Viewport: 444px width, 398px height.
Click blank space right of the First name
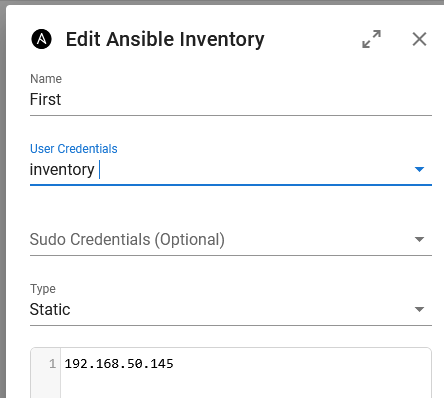point(247,99)
